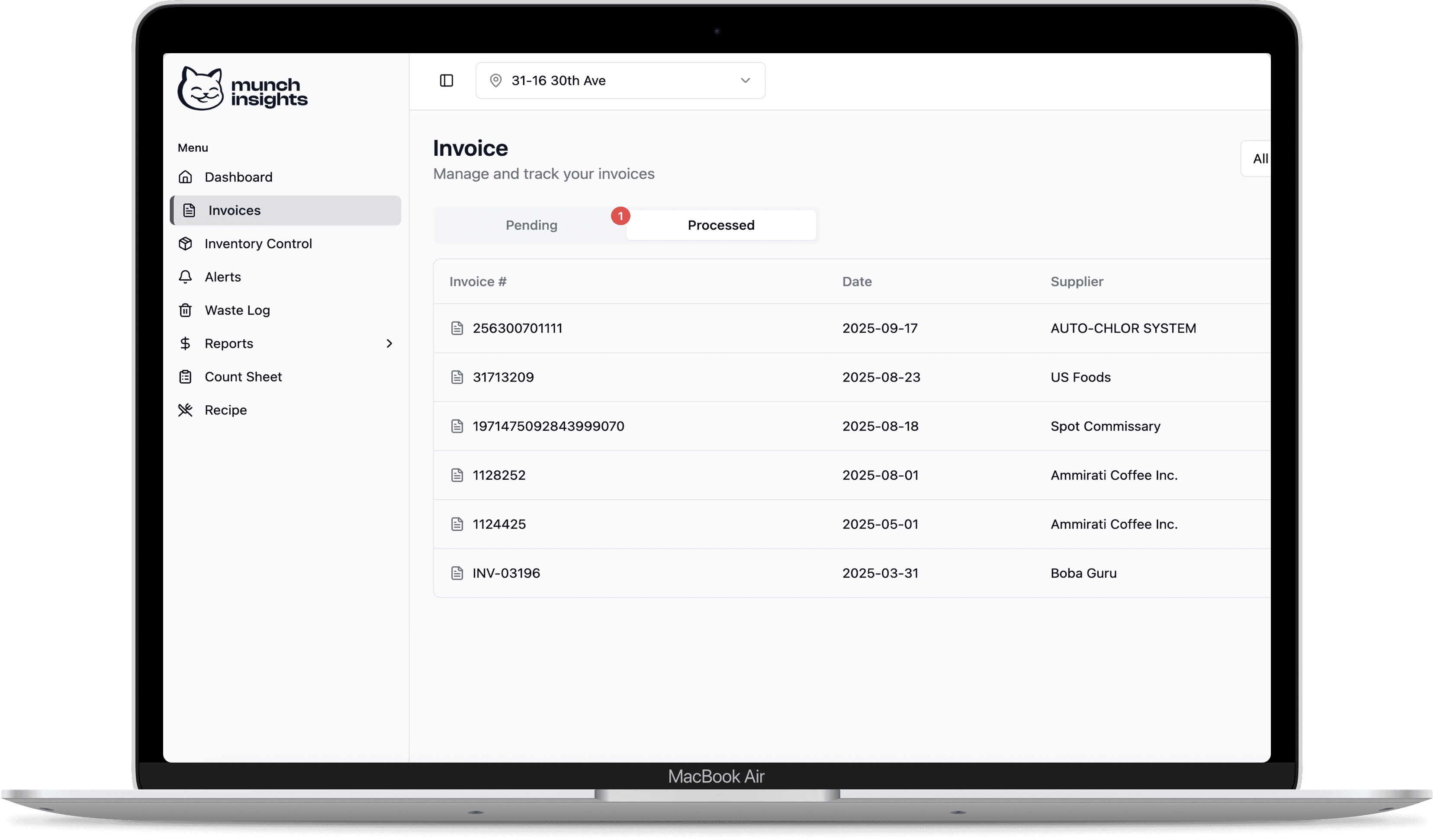Click document icon for invoice INV-03196

pos(457,573)
